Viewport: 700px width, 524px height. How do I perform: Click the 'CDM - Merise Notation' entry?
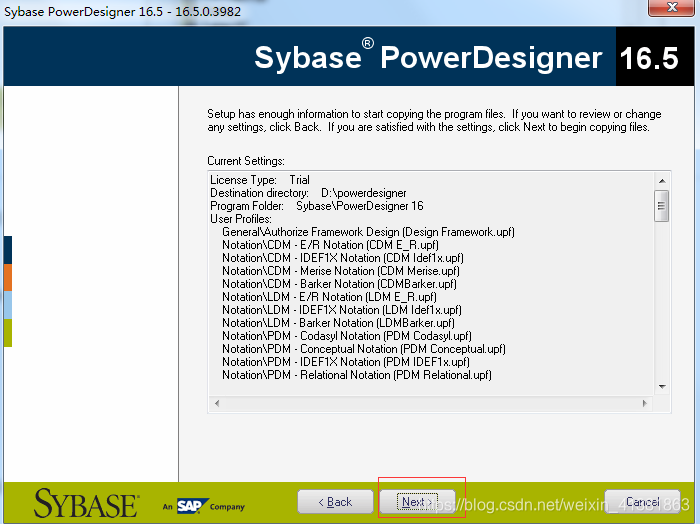click(x=341, y=270)
